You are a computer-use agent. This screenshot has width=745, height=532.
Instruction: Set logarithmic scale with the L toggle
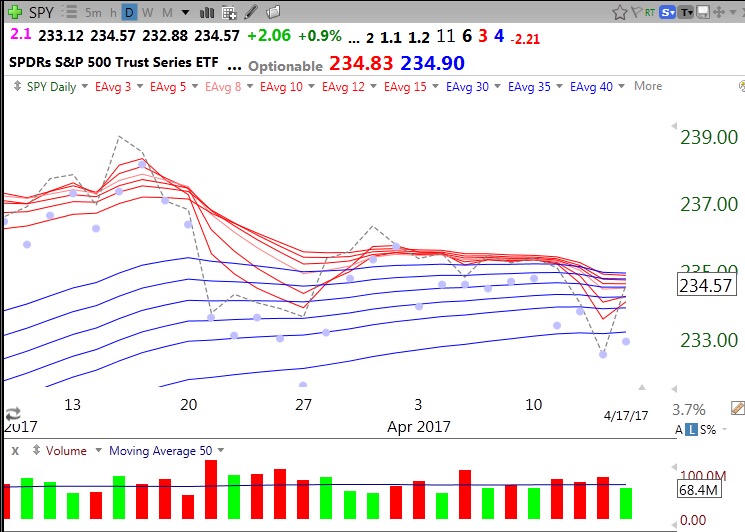(x=691, y=430)
